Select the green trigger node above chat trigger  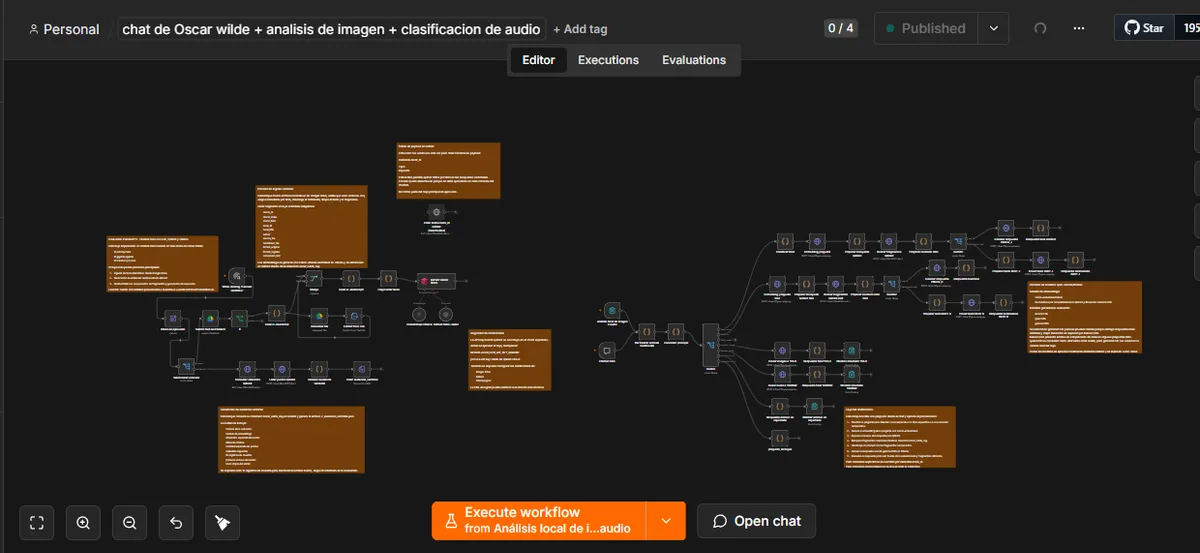(x=612, y=310)
